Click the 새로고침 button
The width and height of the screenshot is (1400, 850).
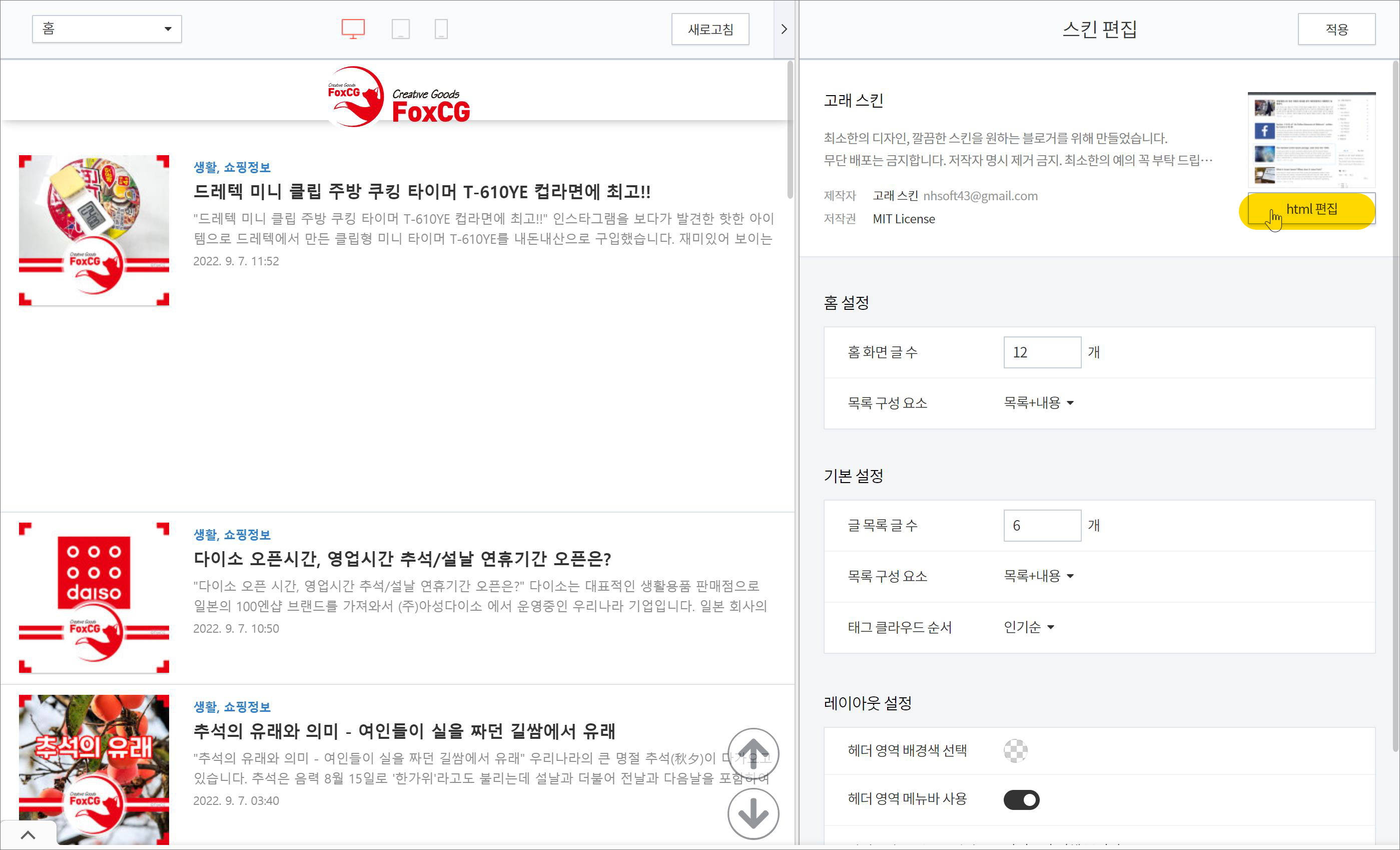tap(710, 29)
